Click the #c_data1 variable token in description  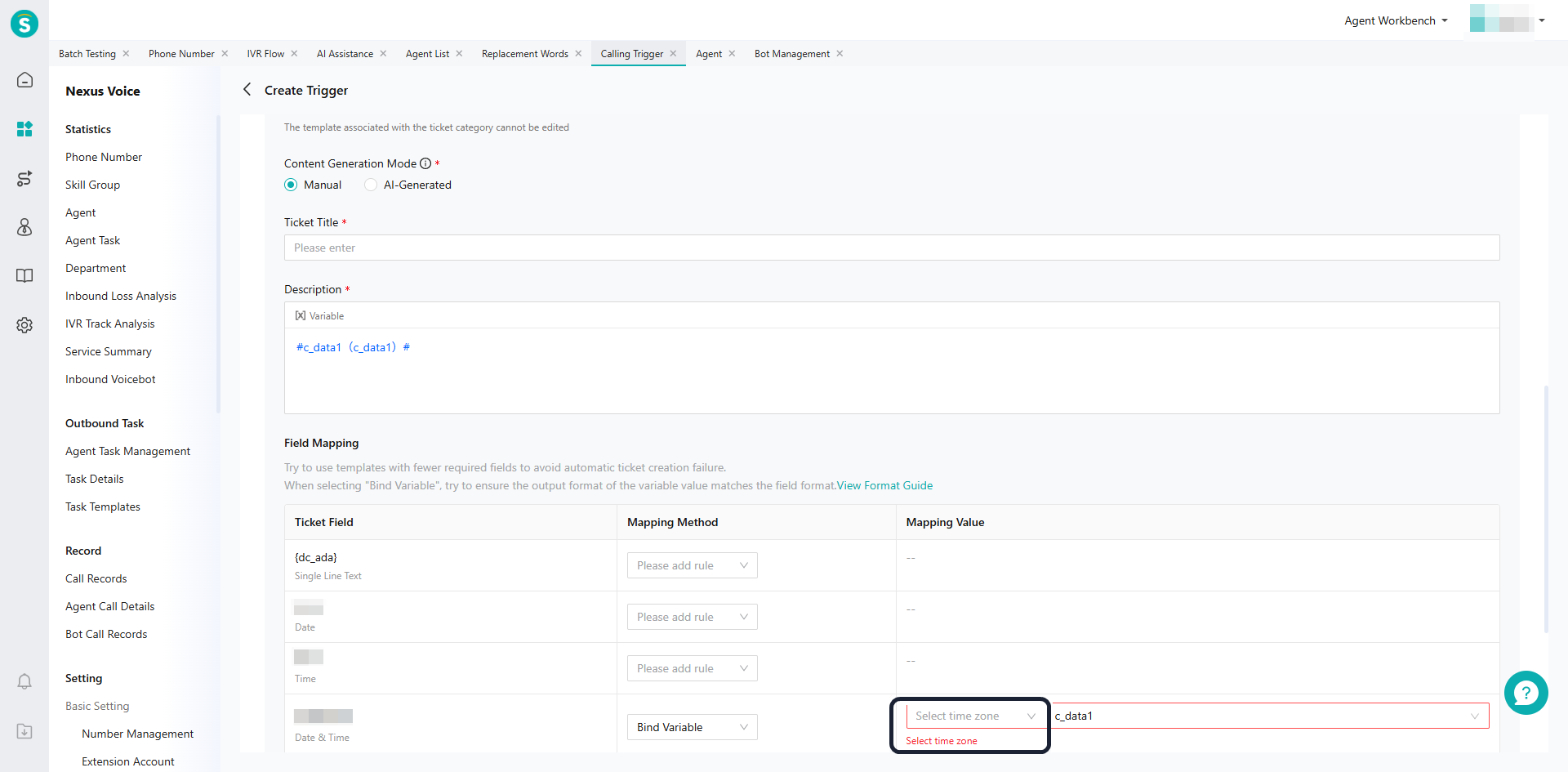[353, 347]
